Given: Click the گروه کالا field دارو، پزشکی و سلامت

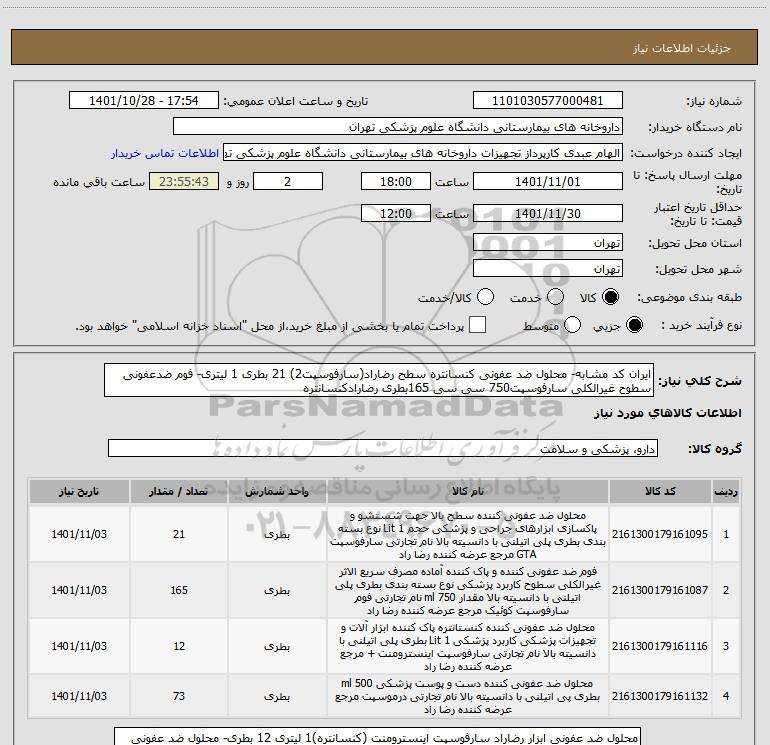Looking at the screenshot, I should tap(383, 448).
